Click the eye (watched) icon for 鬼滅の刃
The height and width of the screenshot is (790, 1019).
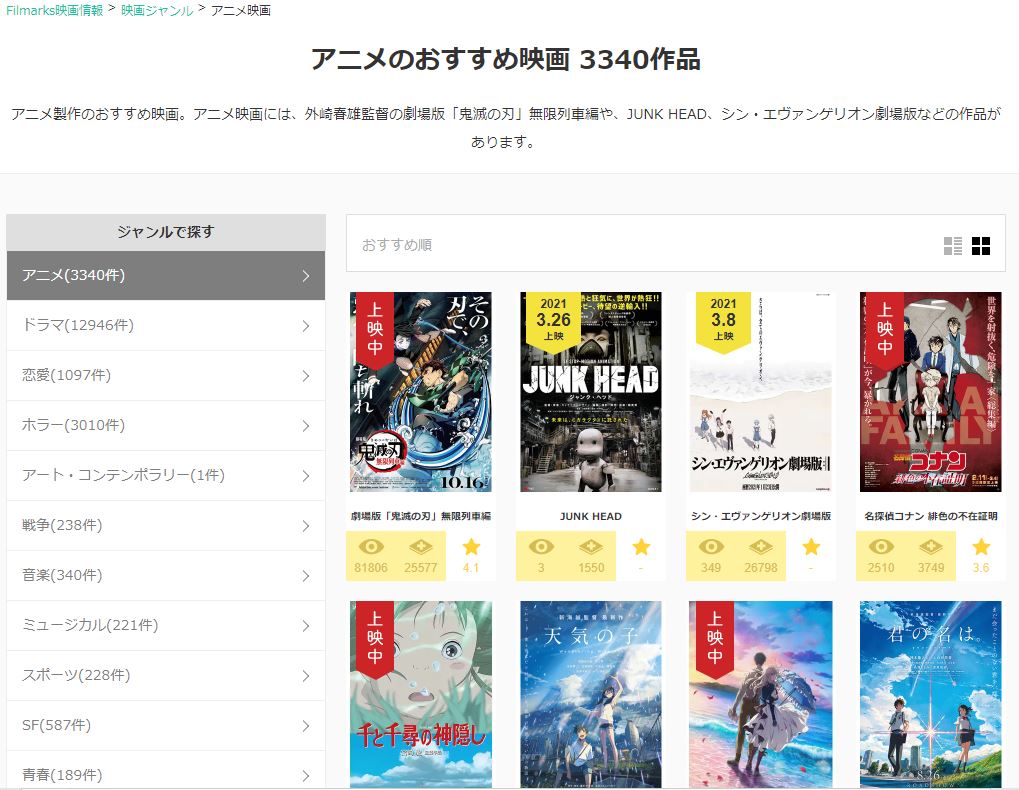(371, 547)
